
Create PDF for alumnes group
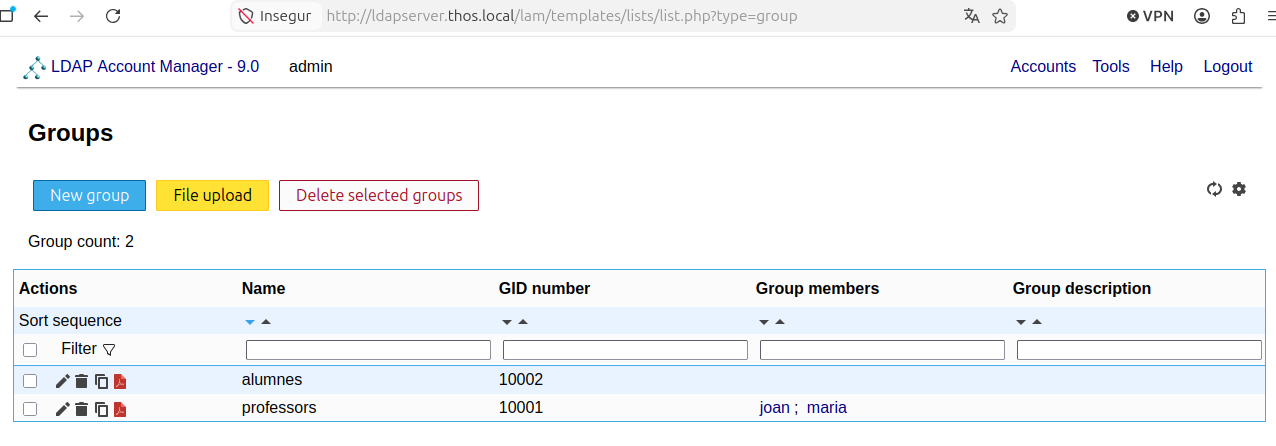(120, 381)
